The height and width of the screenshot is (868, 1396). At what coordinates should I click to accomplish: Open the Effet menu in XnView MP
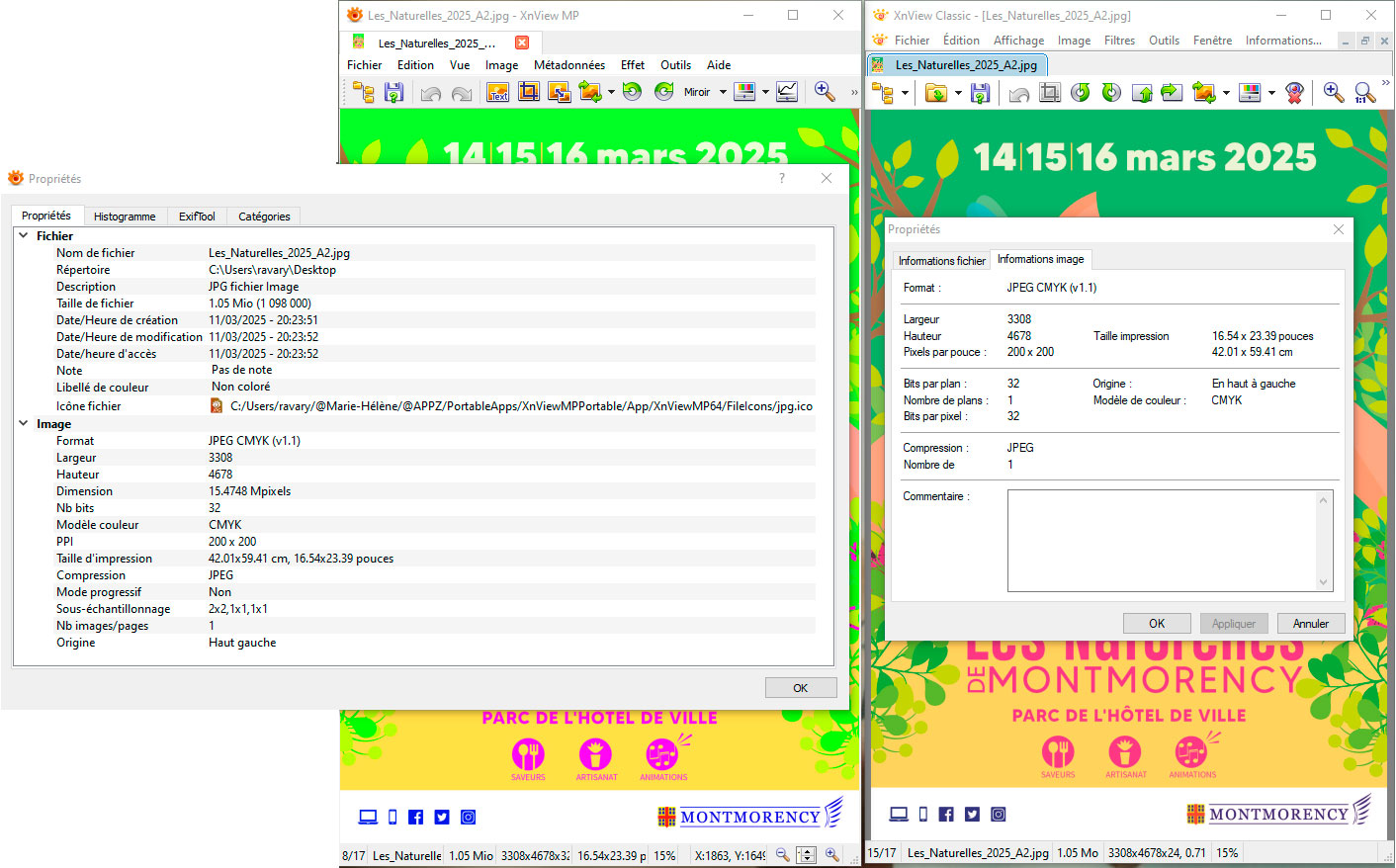633,65
